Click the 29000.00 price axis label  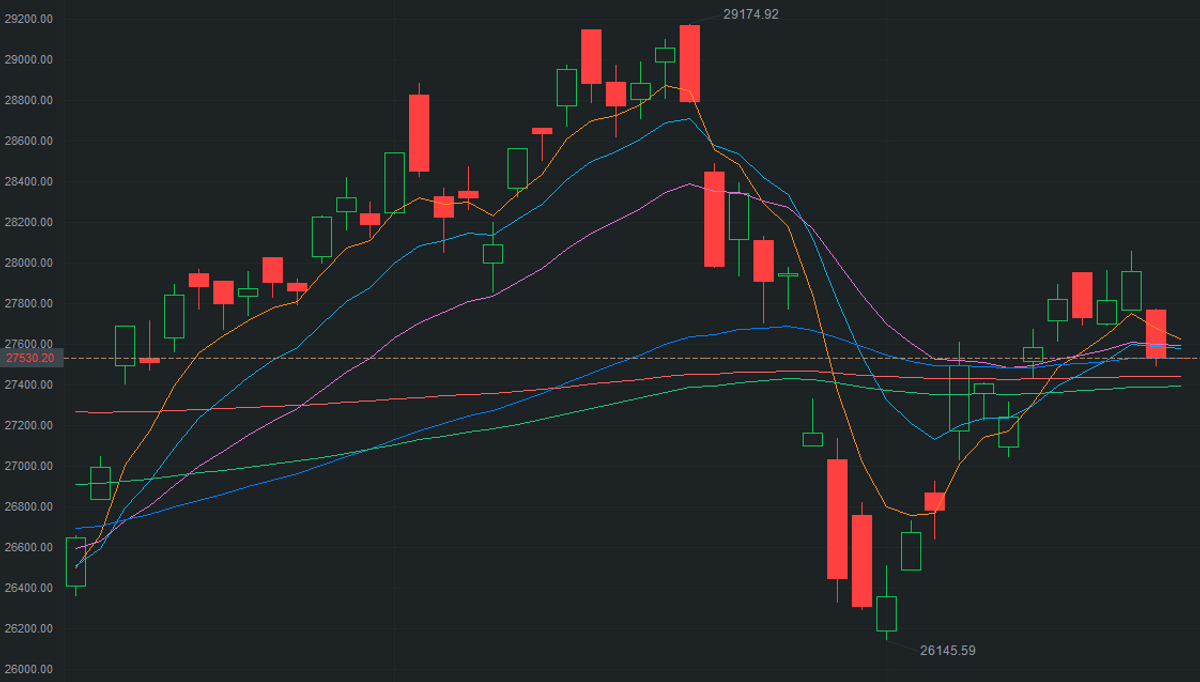coord(31,60)
